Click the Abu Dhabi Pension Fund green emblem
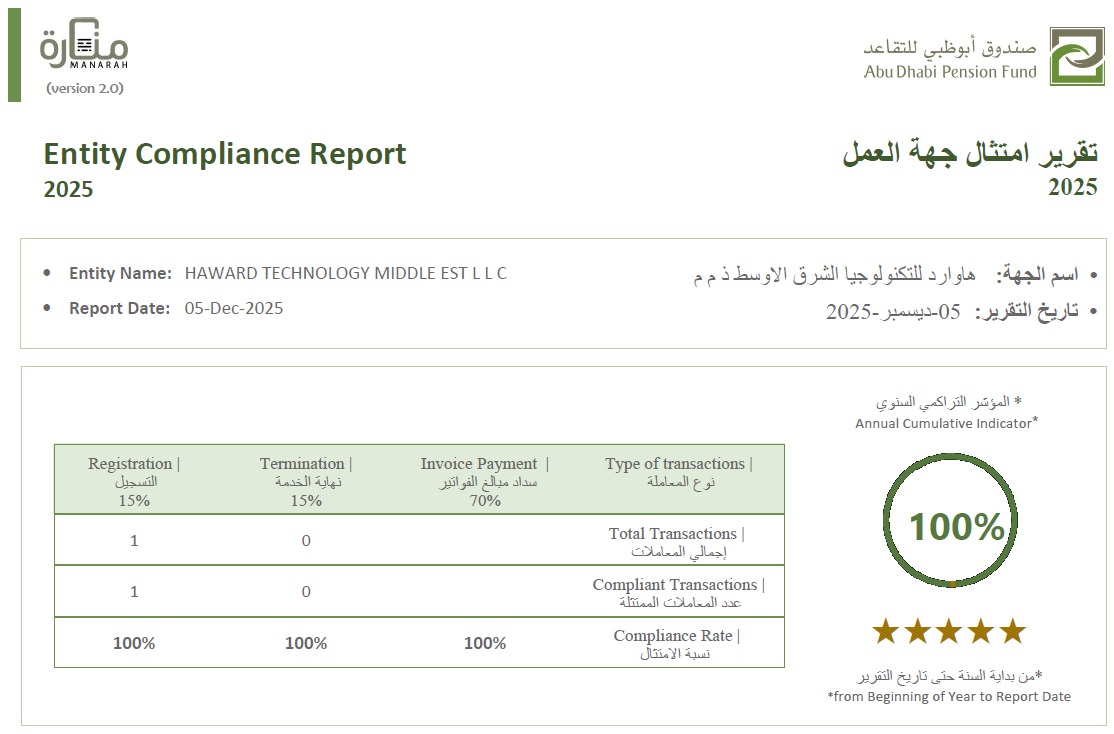The image size is (1114, 734). (1077, 56)
